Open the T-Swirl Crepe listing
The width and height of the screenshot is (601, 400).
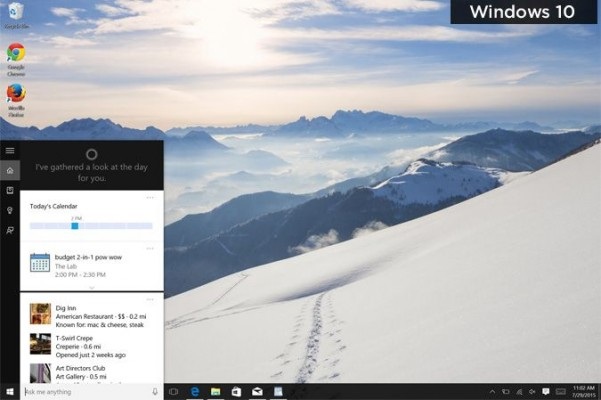[x=92, y=346]
